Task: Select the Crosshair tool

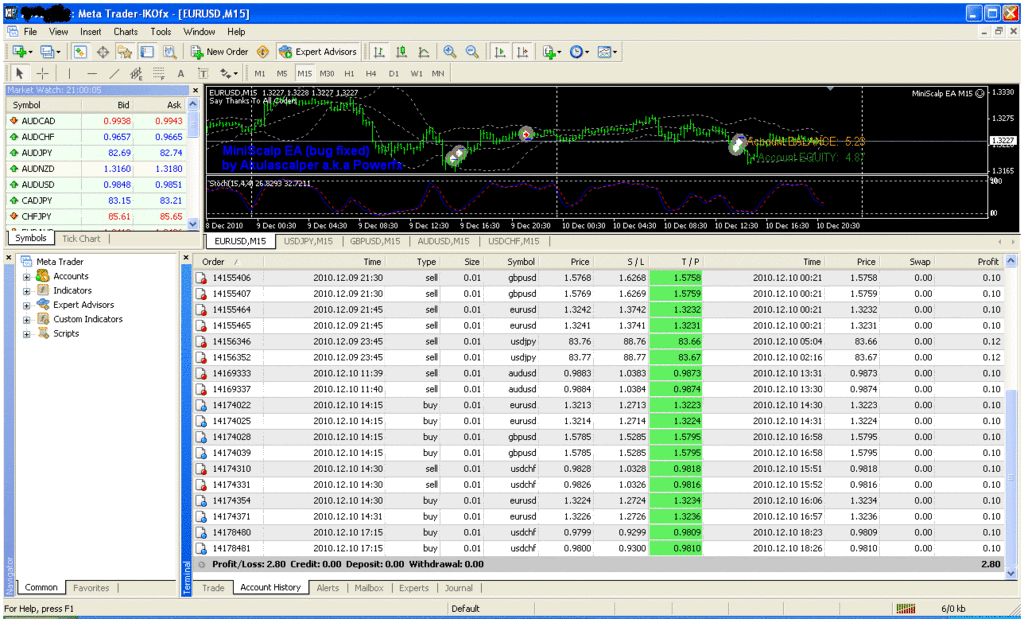Action: (x=42, y=73)
